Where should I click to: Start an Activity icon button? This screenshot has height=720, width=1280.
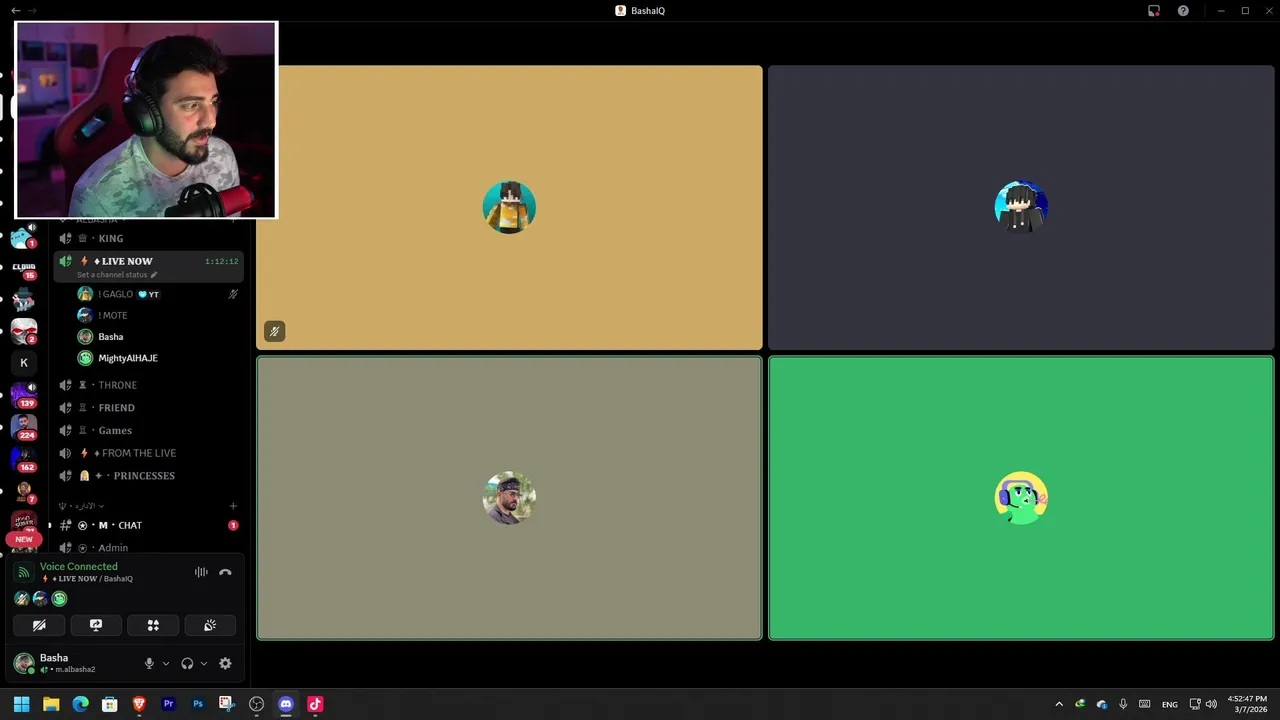pos(153,625)
